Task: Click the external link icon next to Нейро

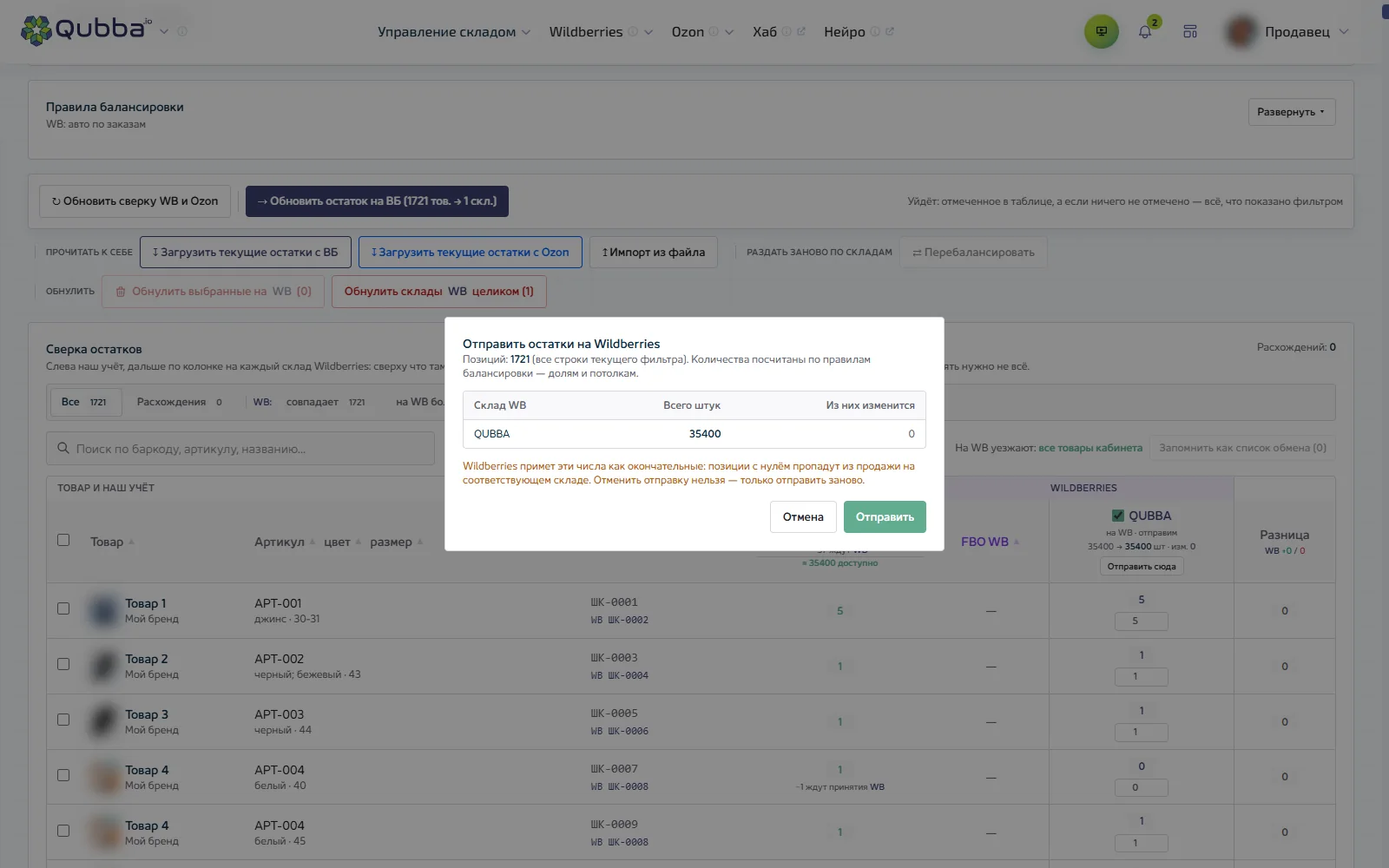Action: (890, 32)
